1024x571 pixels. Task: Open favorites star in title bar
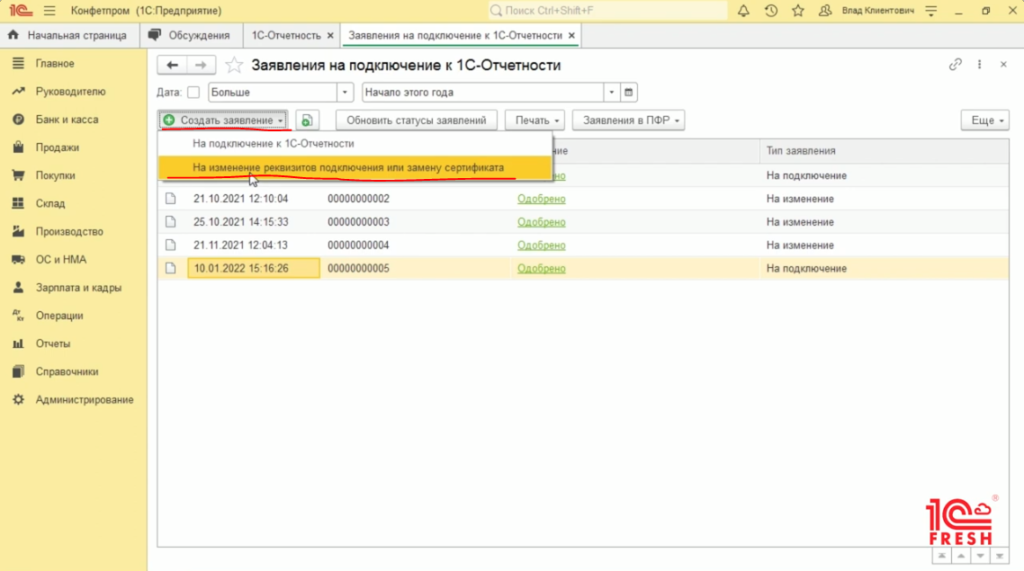pyautogui.click(x=798, y=10)
